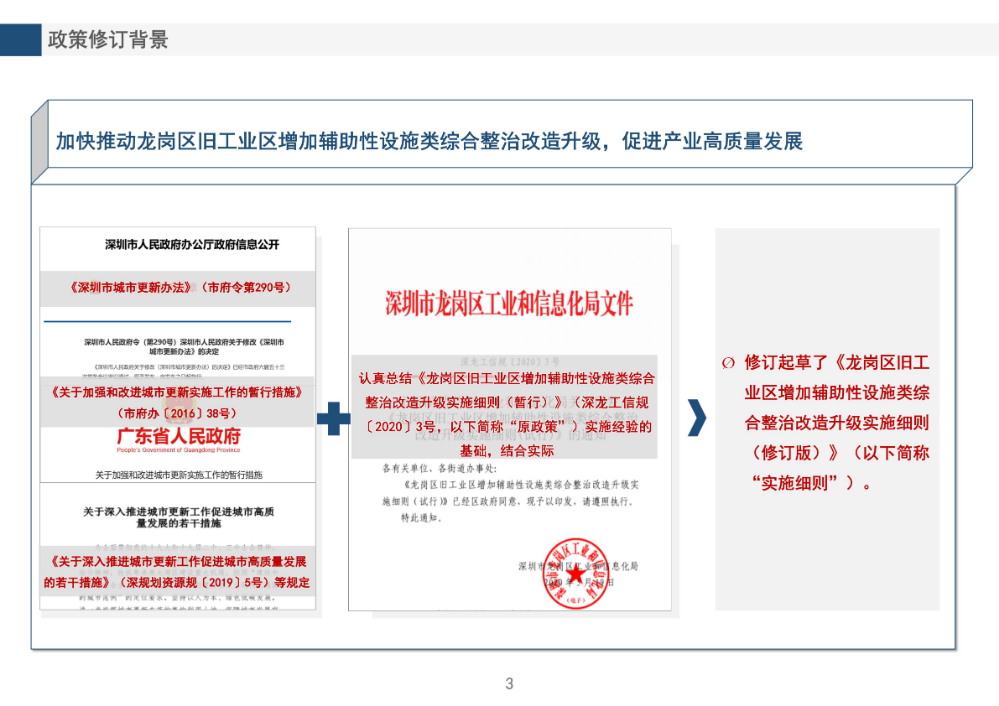The image size is (999, 706).
Task: Click overlay text 认真总结《龙岗区旧工业区增加辅助性设施类综合
Action: click(507, 378)
